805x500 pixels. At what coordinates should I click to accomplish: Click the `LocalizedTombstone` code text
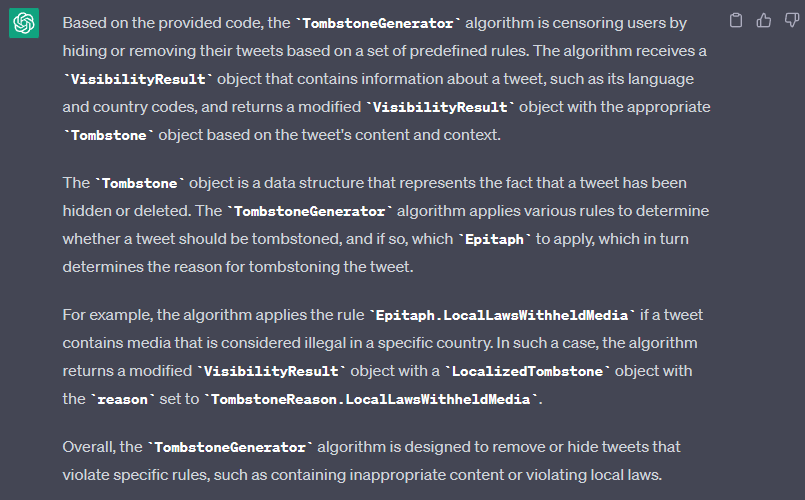click(x=529, y=371)
